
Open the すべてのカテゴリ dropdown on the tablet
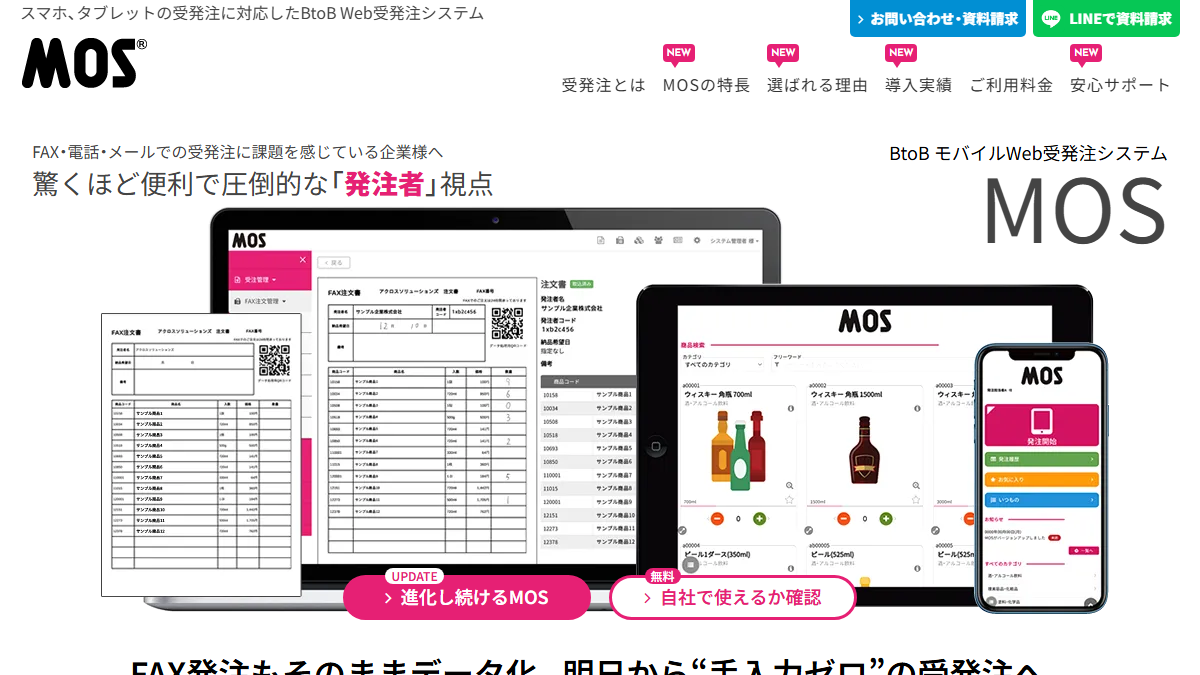723,365
